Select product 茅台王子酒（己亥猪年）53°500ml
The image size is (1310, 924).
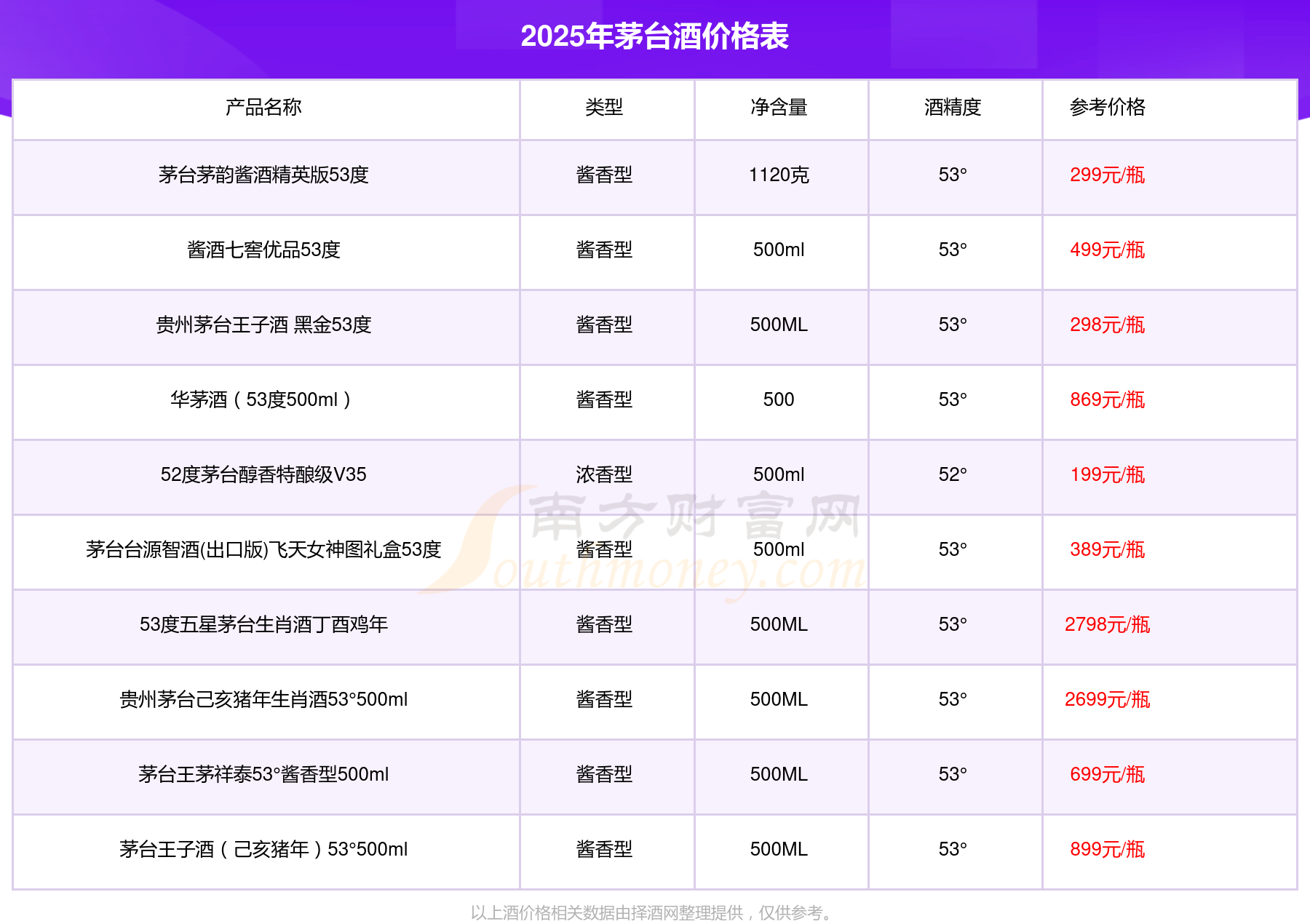[x=263, y=850]
